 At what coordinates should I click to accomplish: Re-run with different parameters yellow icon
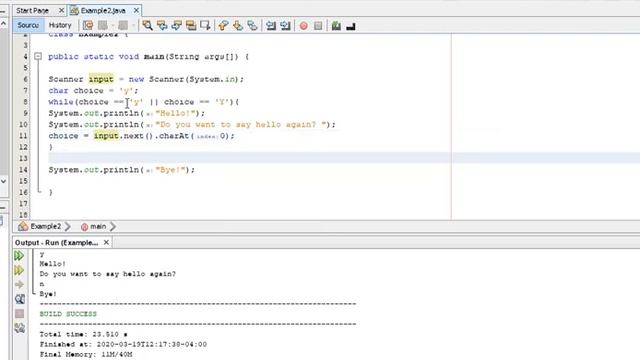pyautogui.click(x=19, y=270)
